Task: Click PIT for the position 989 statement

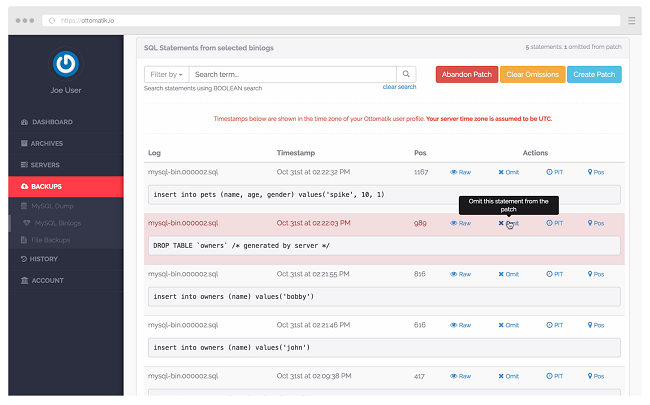Action: point(555,223)
